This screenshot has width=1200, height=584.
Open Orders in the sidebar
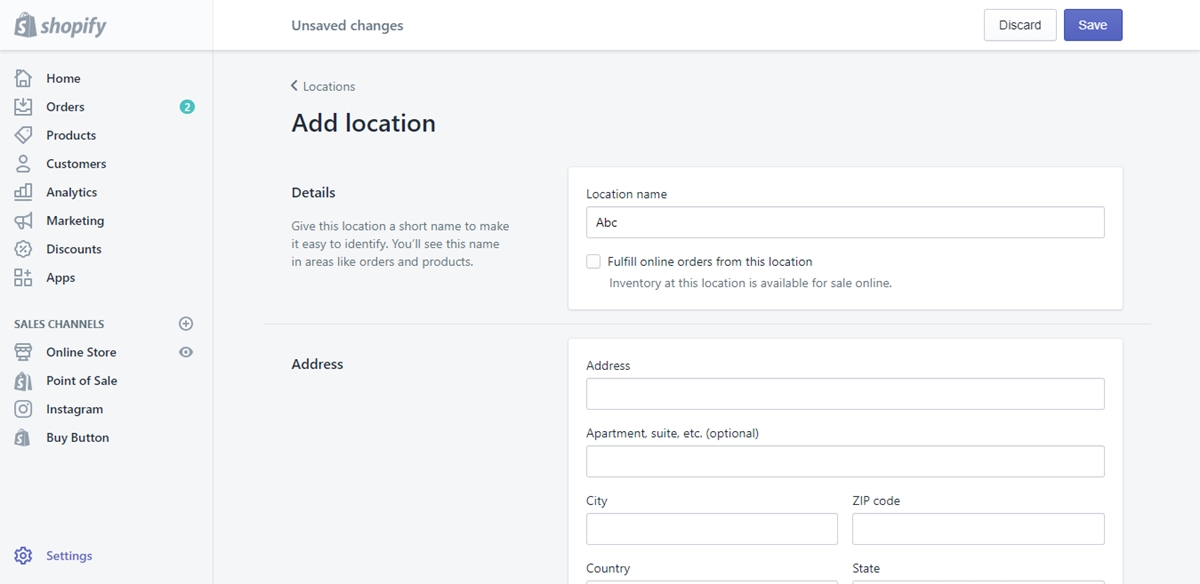(65, 107)
